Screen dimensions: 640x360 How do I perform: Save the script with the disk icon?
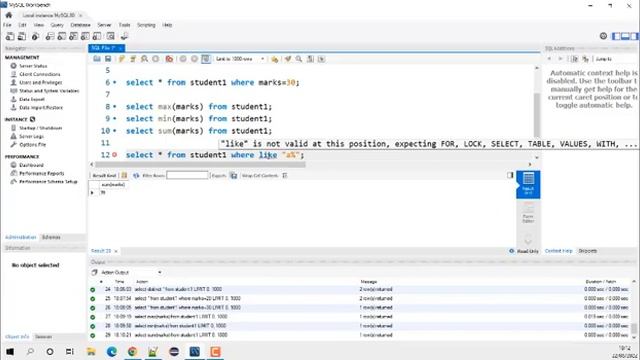click(108, 59)
